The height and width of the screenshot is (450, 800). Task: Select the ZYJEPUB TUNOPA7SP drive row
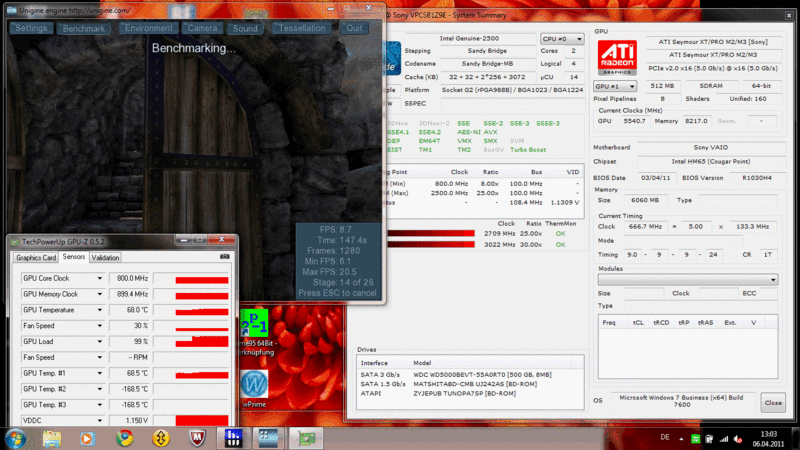470,393
